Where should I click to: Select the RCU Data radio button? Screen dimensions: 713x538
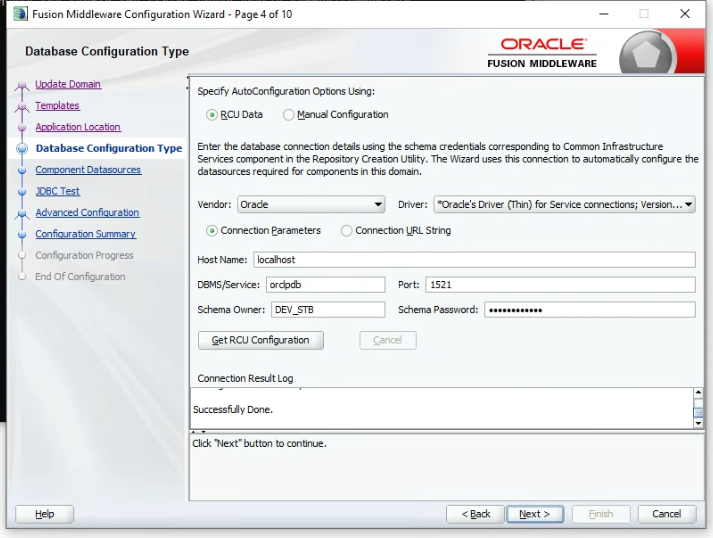[211, 115]
